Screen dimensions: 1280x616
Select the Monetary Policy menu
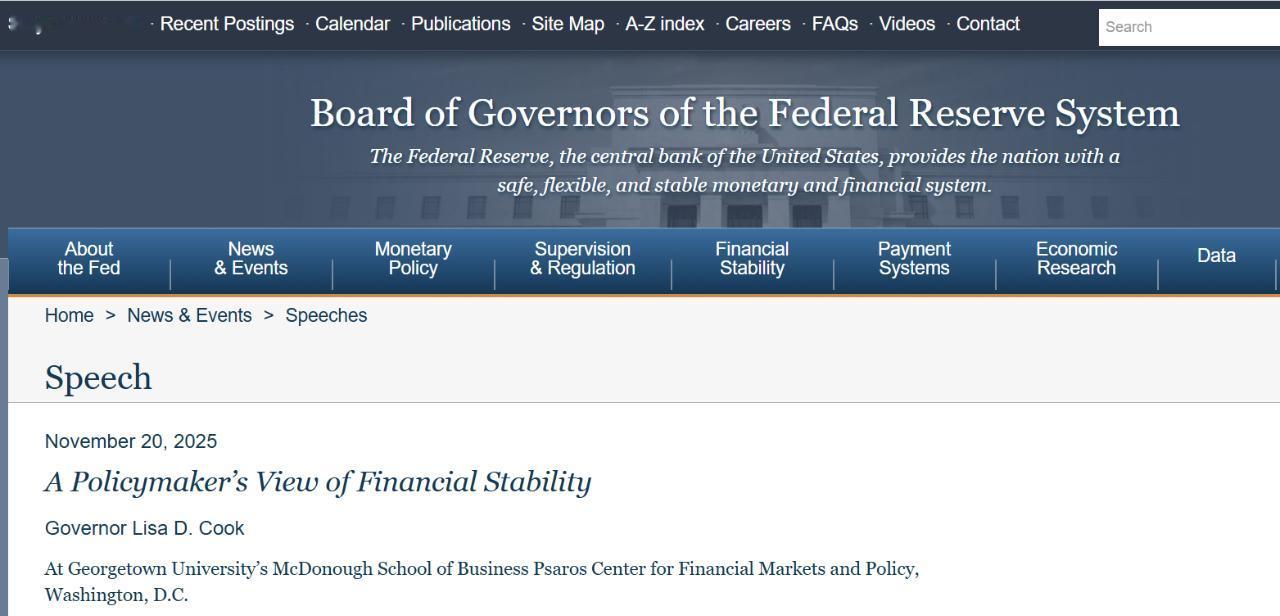click(x=413, y=258)
